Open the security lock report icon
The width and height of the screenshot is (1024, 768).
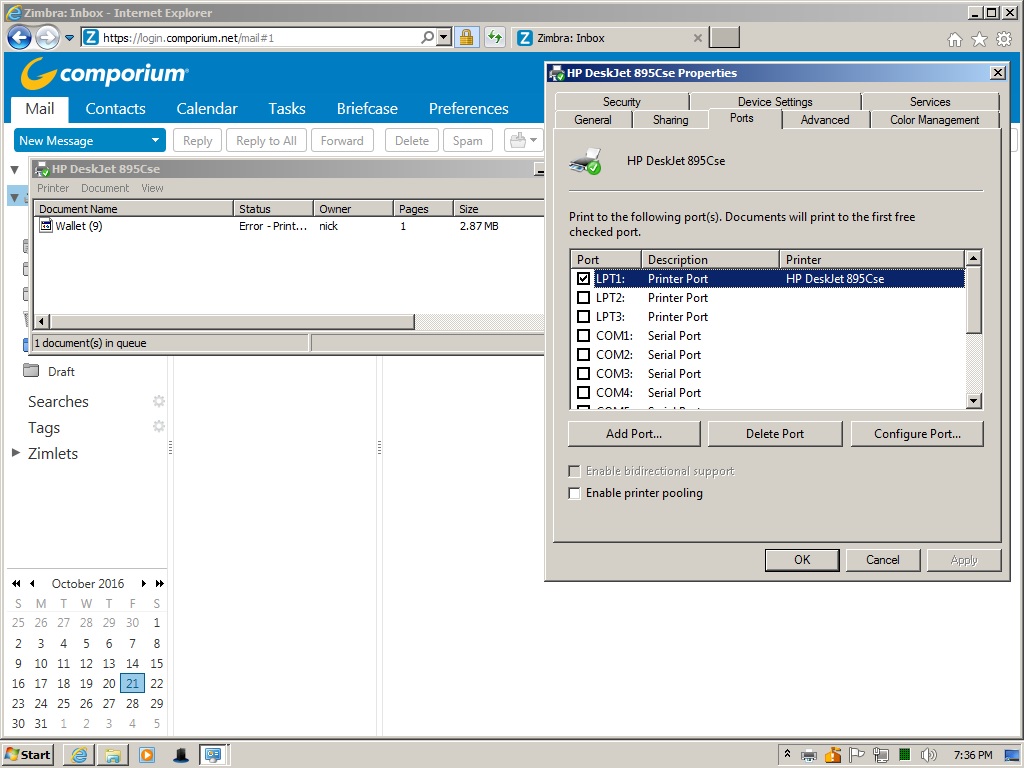click(x=466, y=37)
